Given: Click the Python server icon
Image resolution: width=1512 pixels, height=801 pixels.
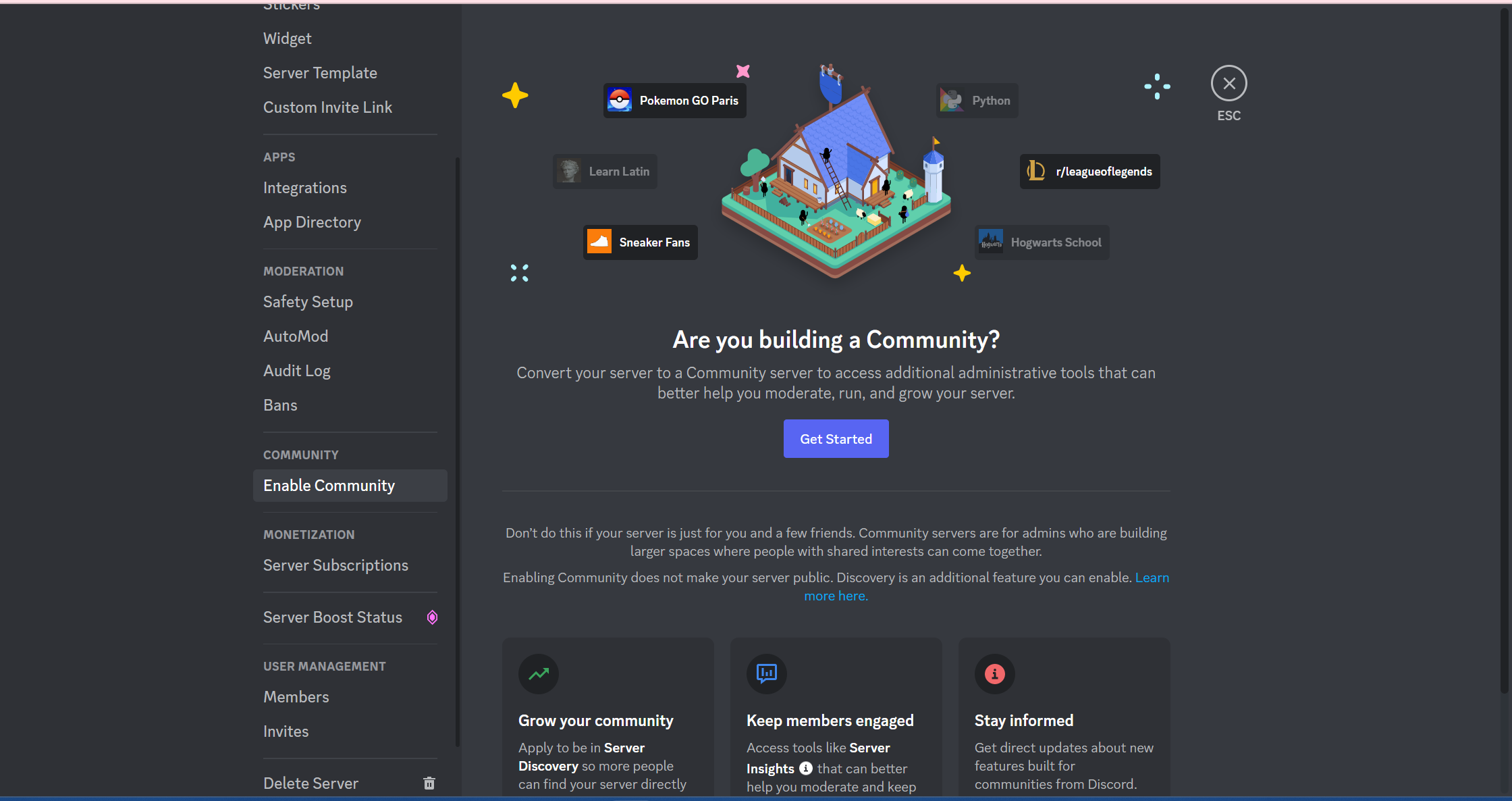Looking at the screenshot, I should click(951, 99).
